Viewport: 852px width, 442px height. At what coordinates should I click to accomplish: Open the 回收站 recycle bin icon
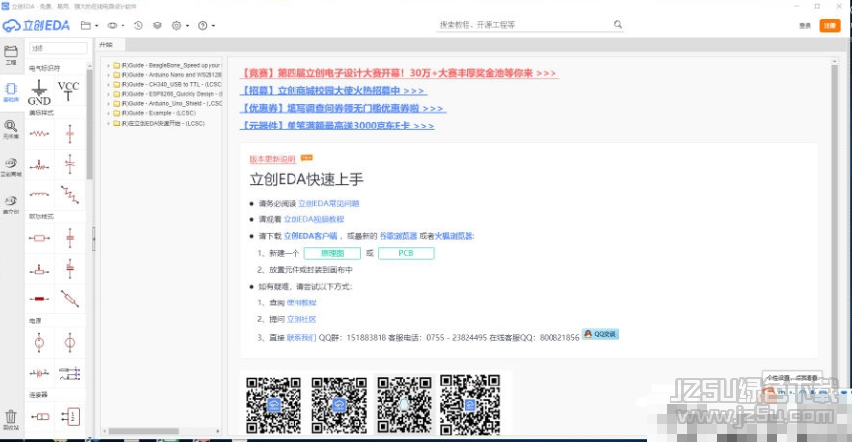click(x=11, y=420)
